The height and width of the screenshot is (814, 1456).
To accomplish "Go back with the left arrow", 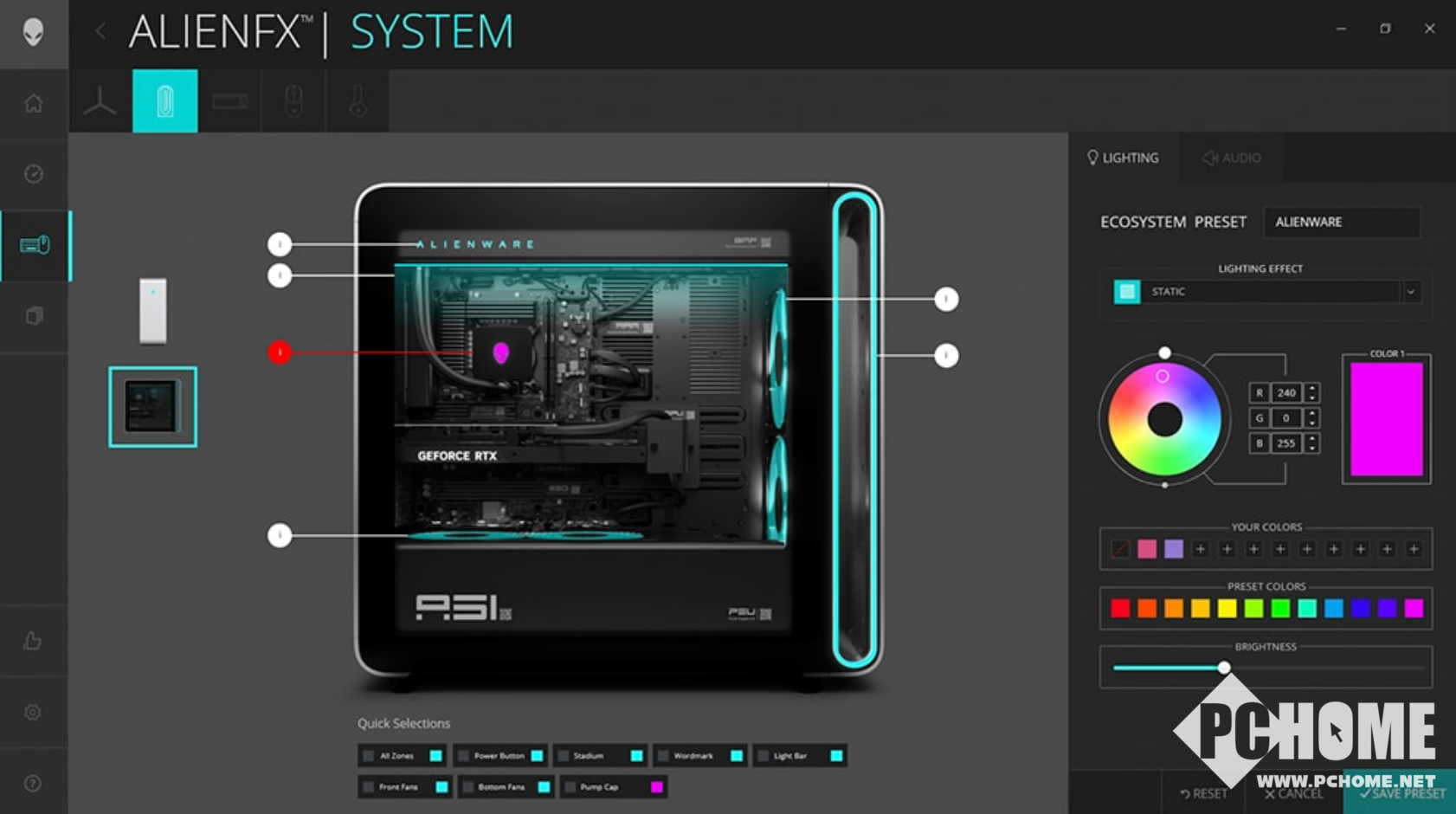I will point(100,32).
